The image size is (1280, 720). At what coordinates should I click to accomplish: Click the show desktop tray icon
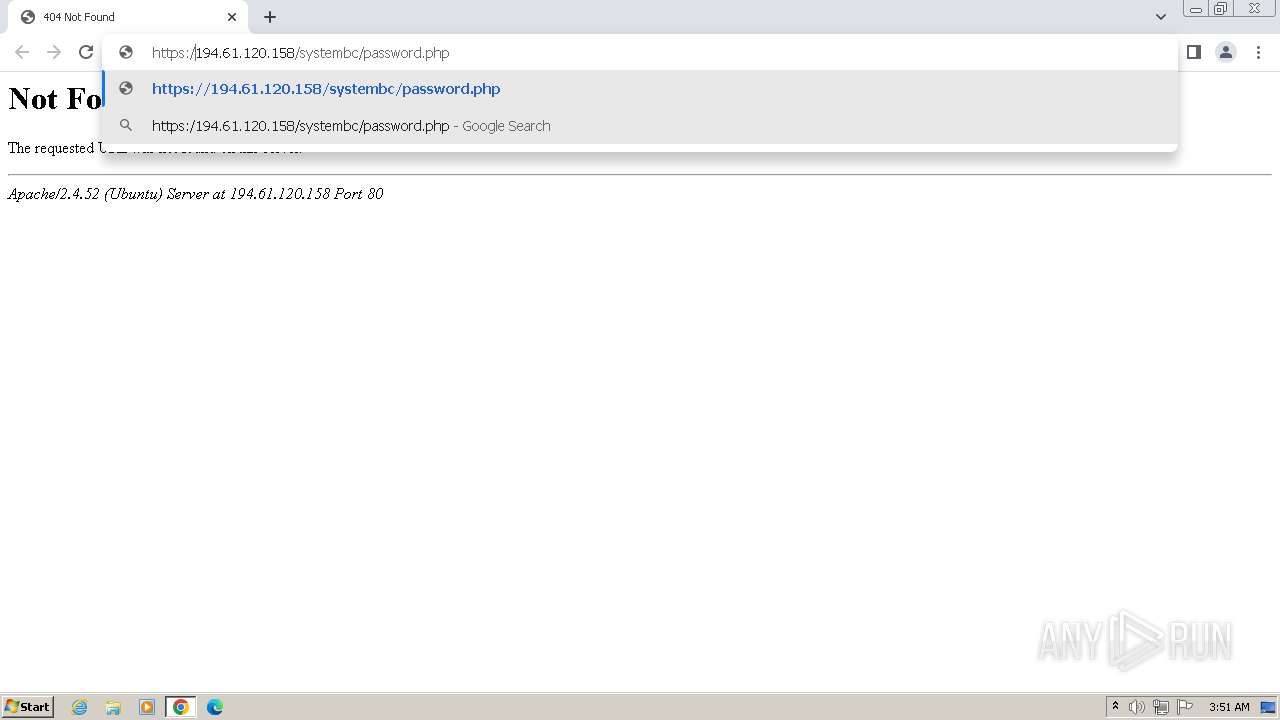click(1268, 707)
